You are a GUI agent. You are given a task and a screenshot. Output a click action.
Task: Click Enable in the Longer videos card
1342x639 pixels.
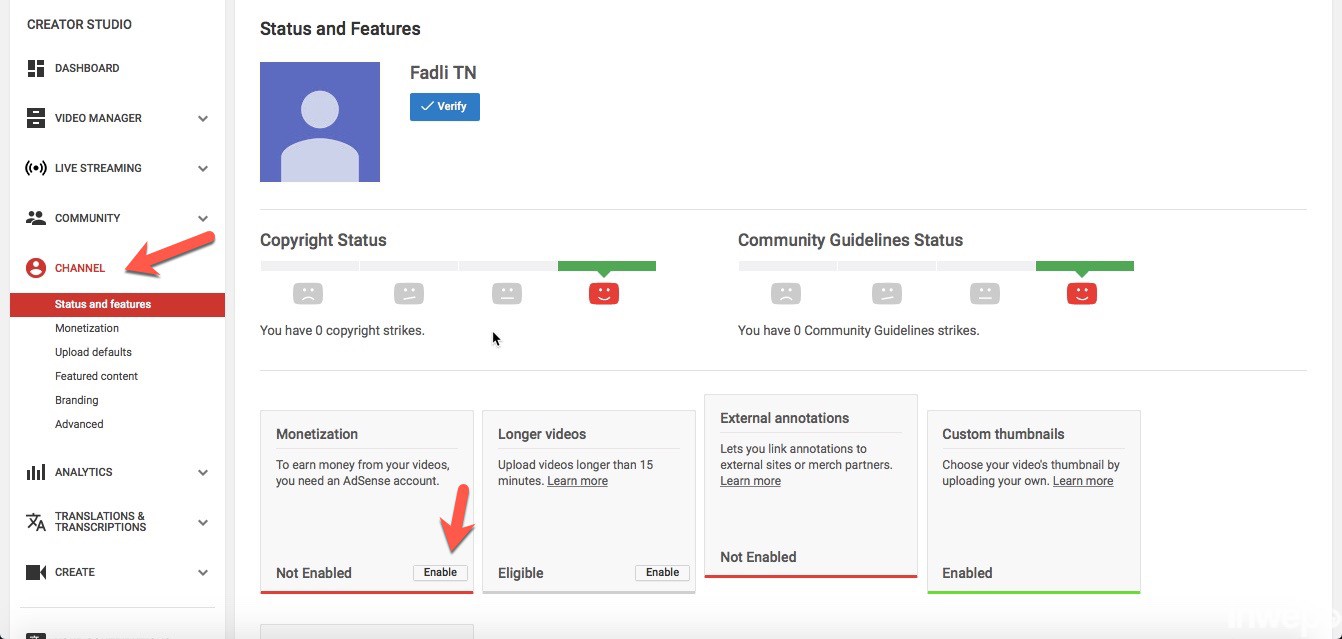click(662, 572)
